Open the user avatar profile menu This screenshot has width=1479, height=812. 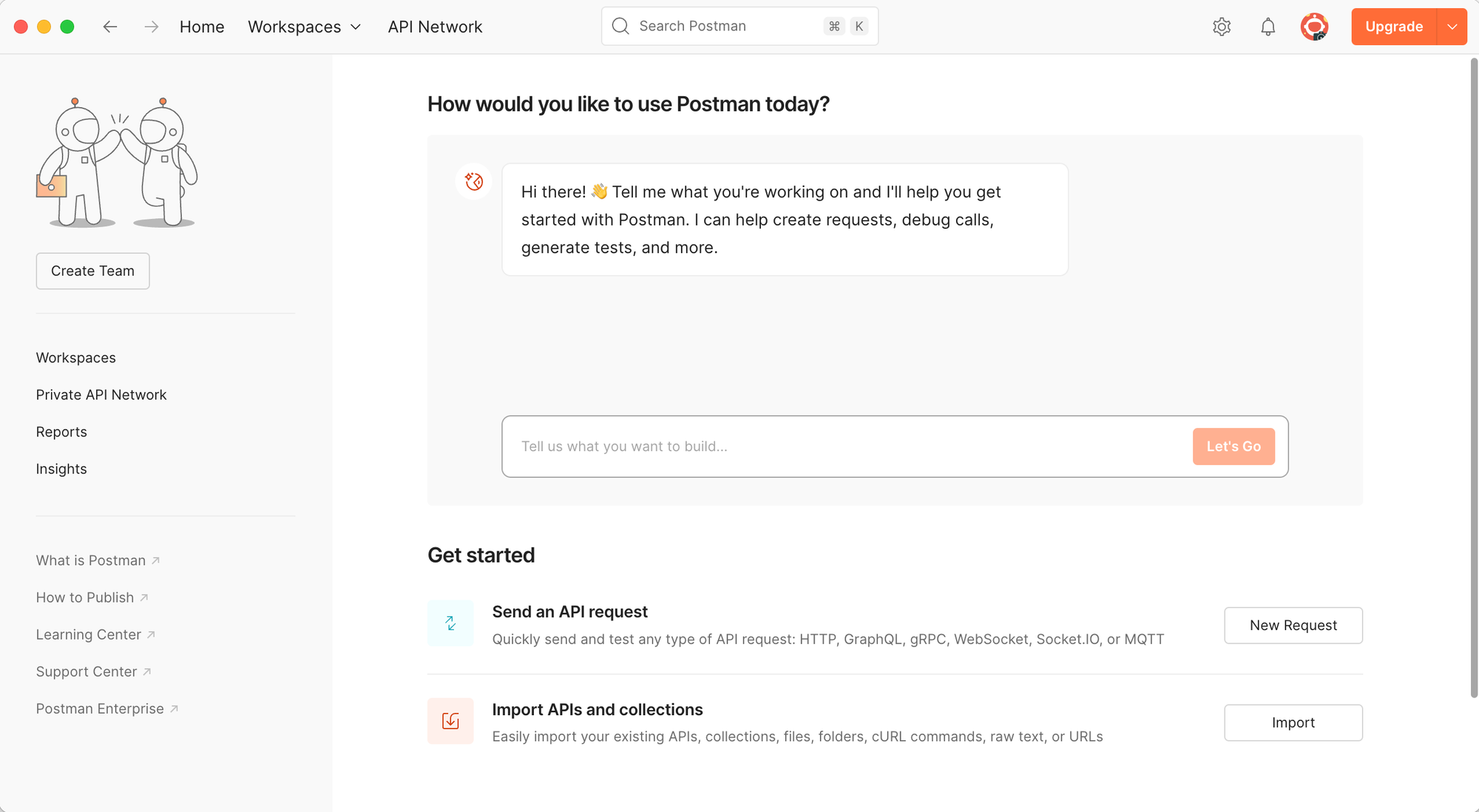pyautogui.click(x=1314, y=27)
